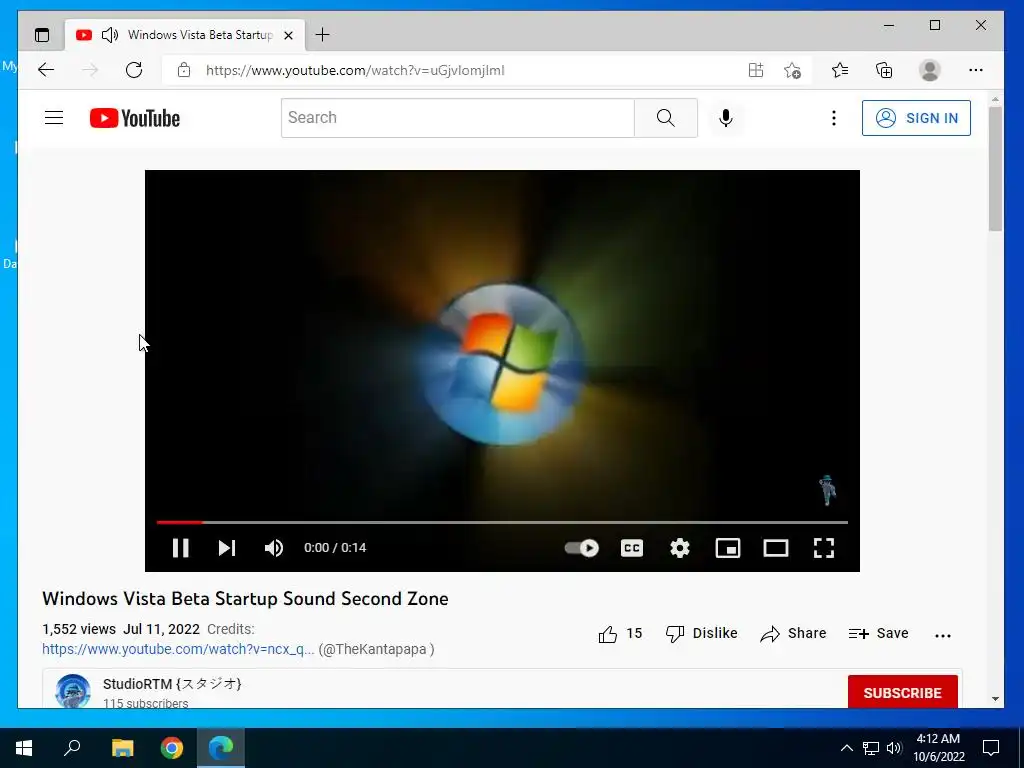Subscribe to StudioRTM channel
1024x768 pixels.
(x=903, y=692)
